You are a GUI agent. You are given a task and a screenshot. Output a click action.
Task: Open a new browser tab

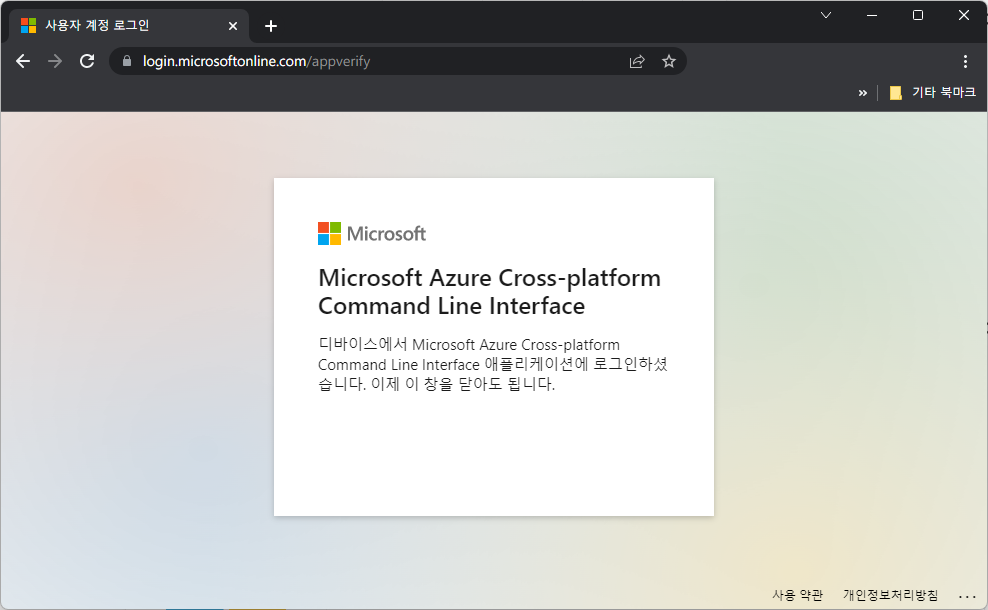click(x=271, y=26)
